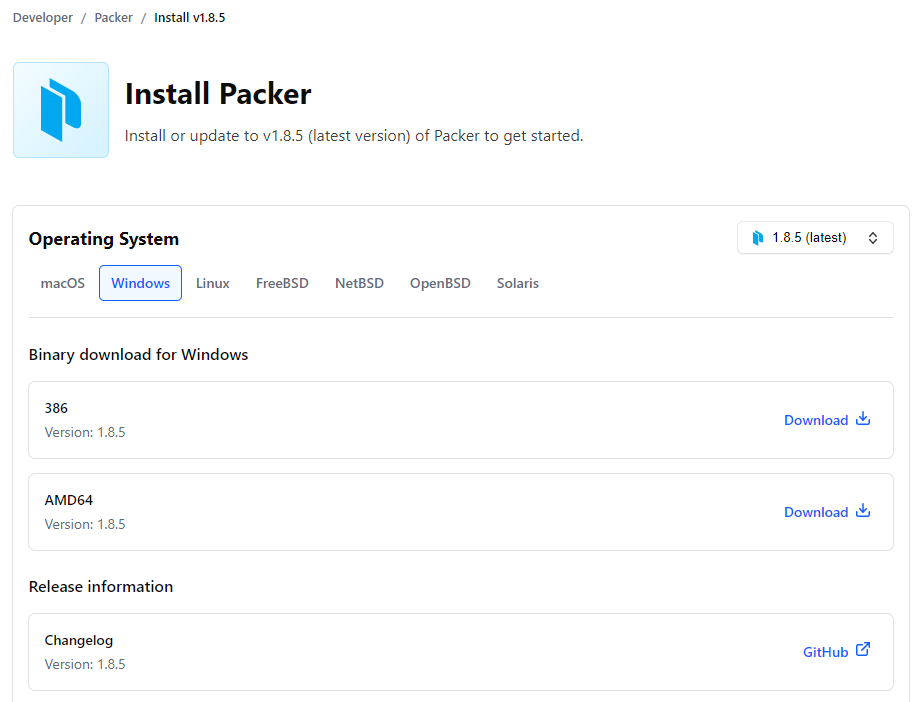This screenshot has width=921, height=702.
Task: Go to Developer breadcrumb
Action: coord(43,18)
